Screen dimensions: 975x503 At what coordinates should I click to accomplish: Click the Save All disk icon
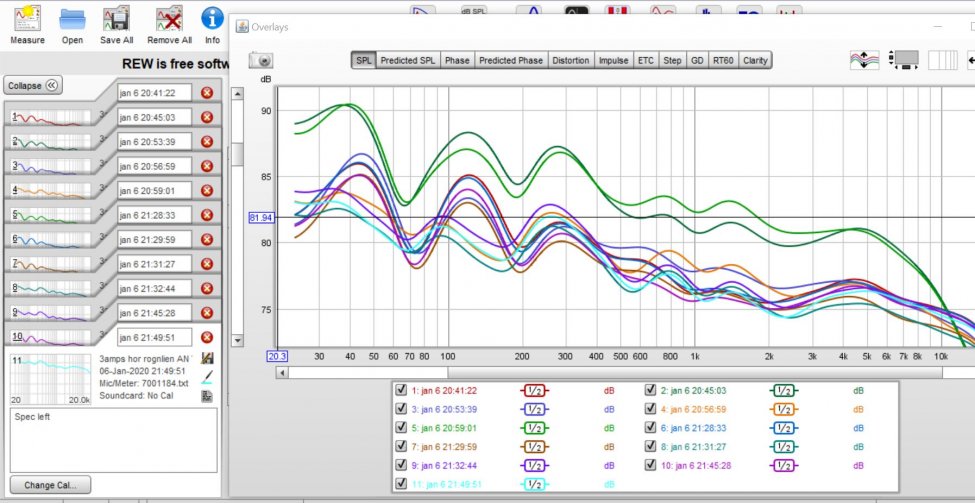pyautogui.click(x=117, y=18)
